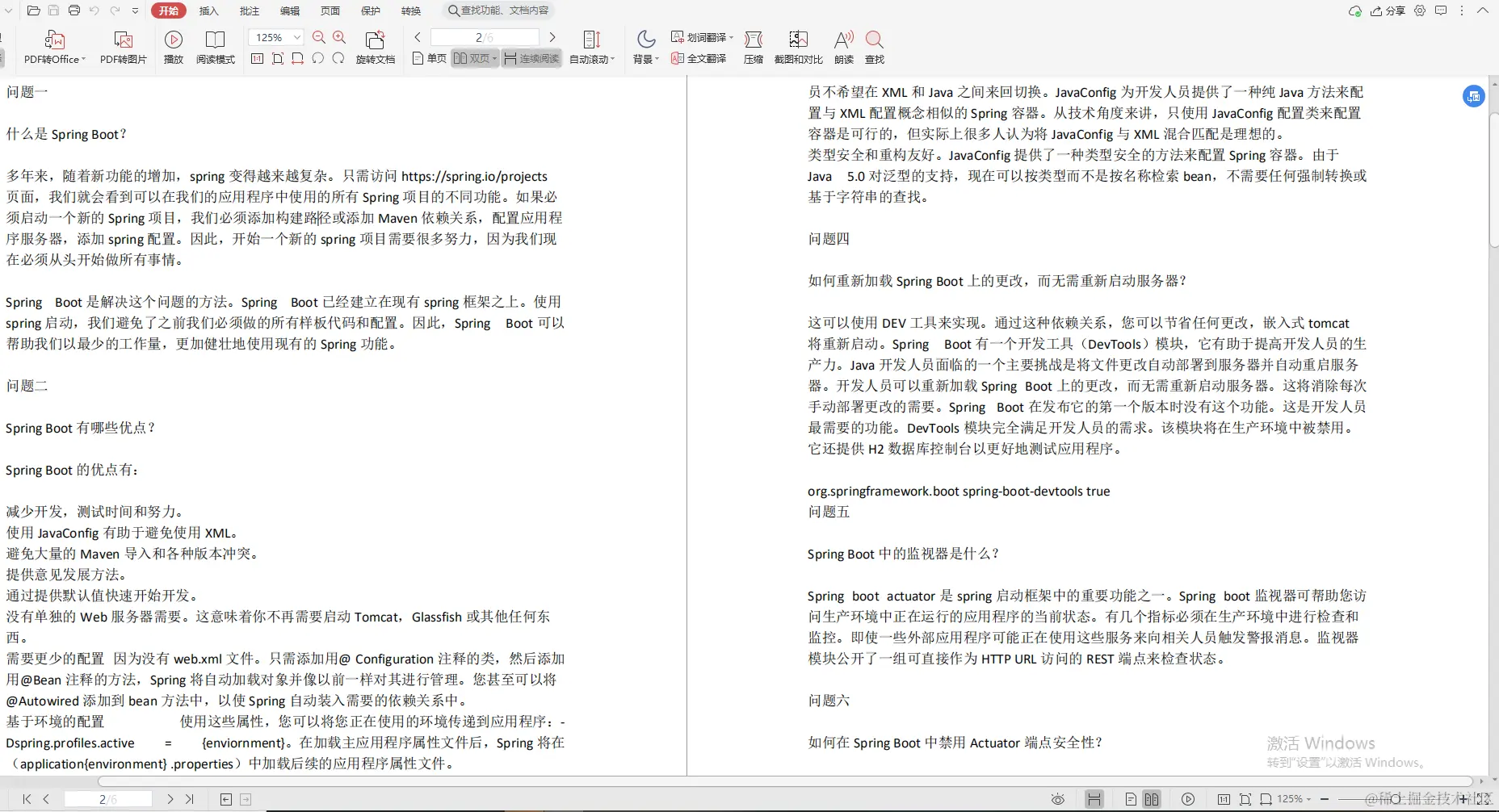The width and height of the screenshot is (1499, 812).
Task: Toggle eye protection mode in status bar
Action: 1058,799
